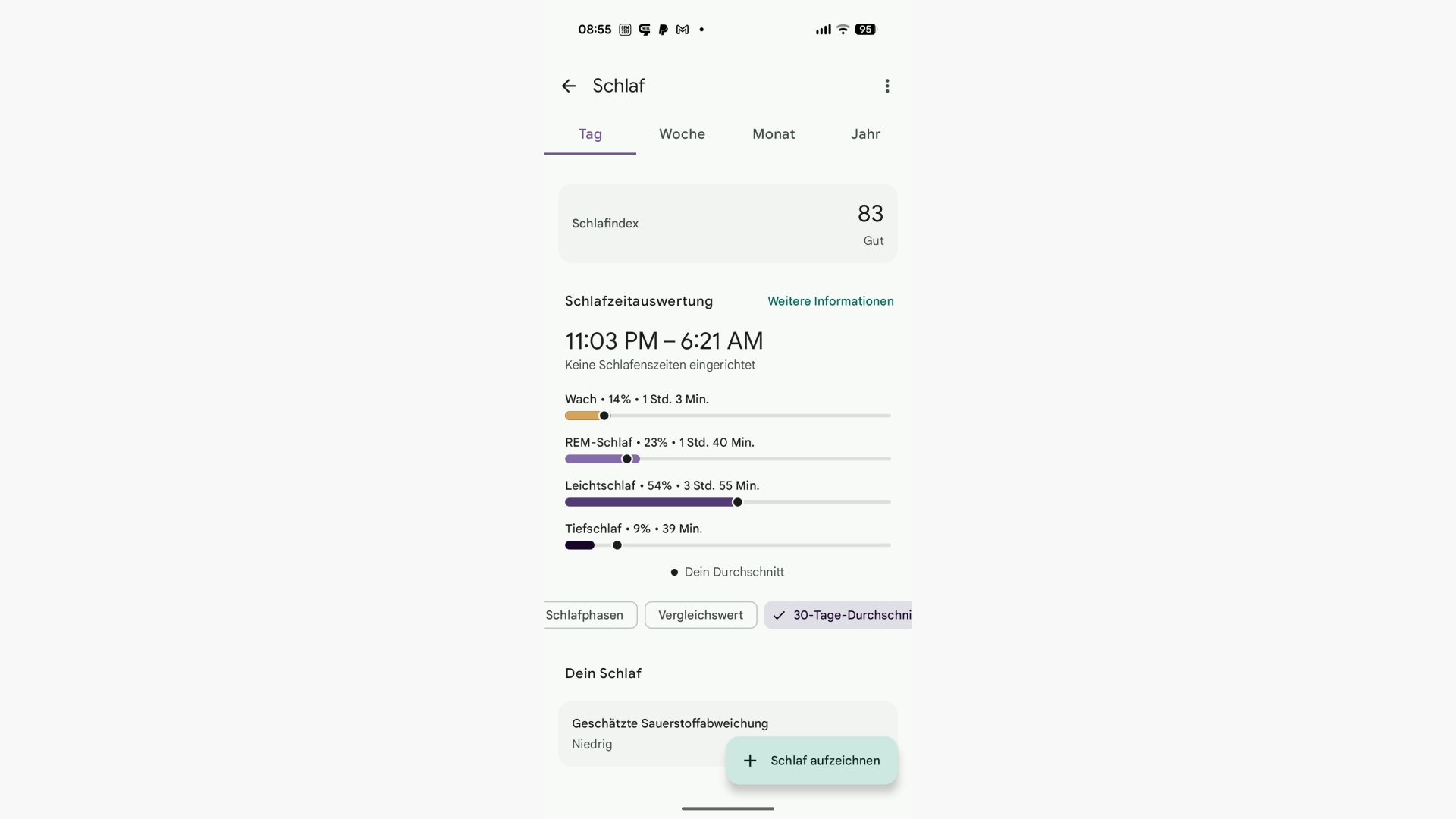Select the Vergleichswert chip

701,615
